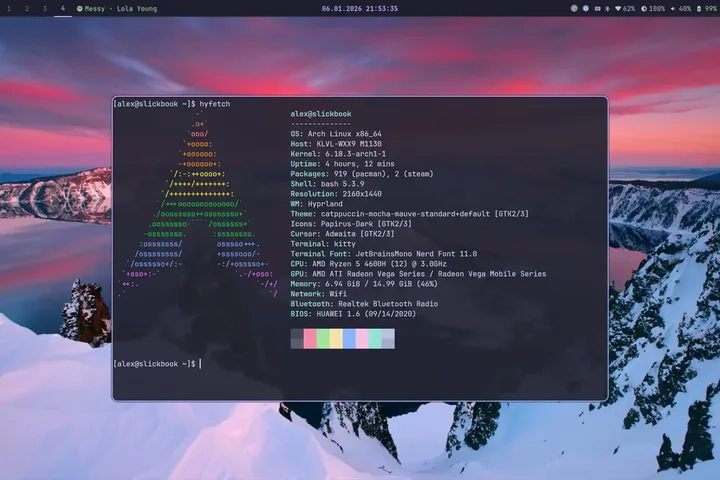Screen dimensions: 720x480
Task: Click the 'Theme: catppuccin-mocha-mauve' line
Action: tap(410, 214)
